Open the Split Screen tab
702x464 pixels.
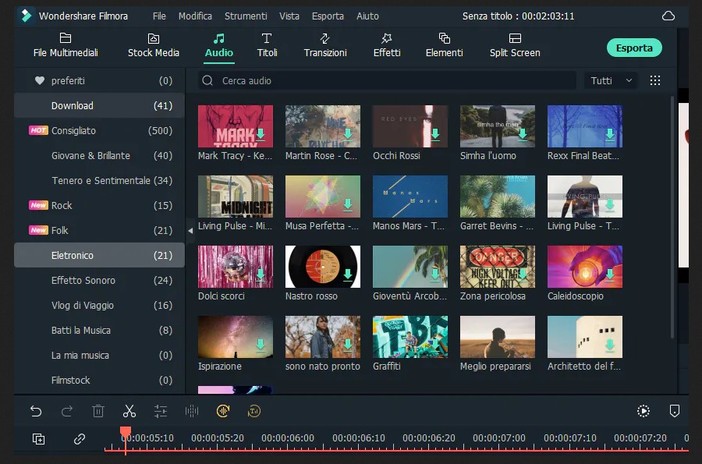[x=514, y=45]
